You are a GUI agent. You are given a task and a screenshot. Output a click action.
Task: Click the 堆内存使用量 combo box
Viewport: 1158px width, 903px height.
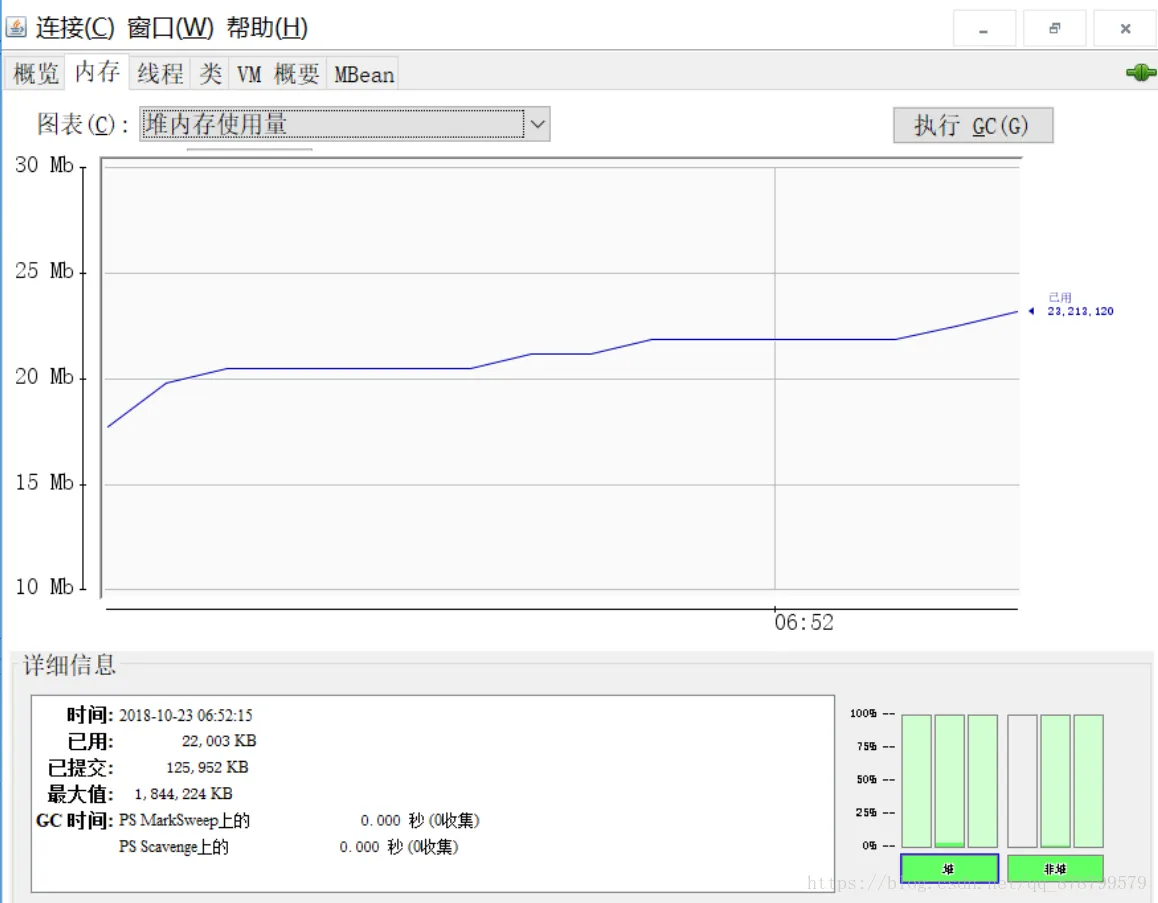pos(344,124)
